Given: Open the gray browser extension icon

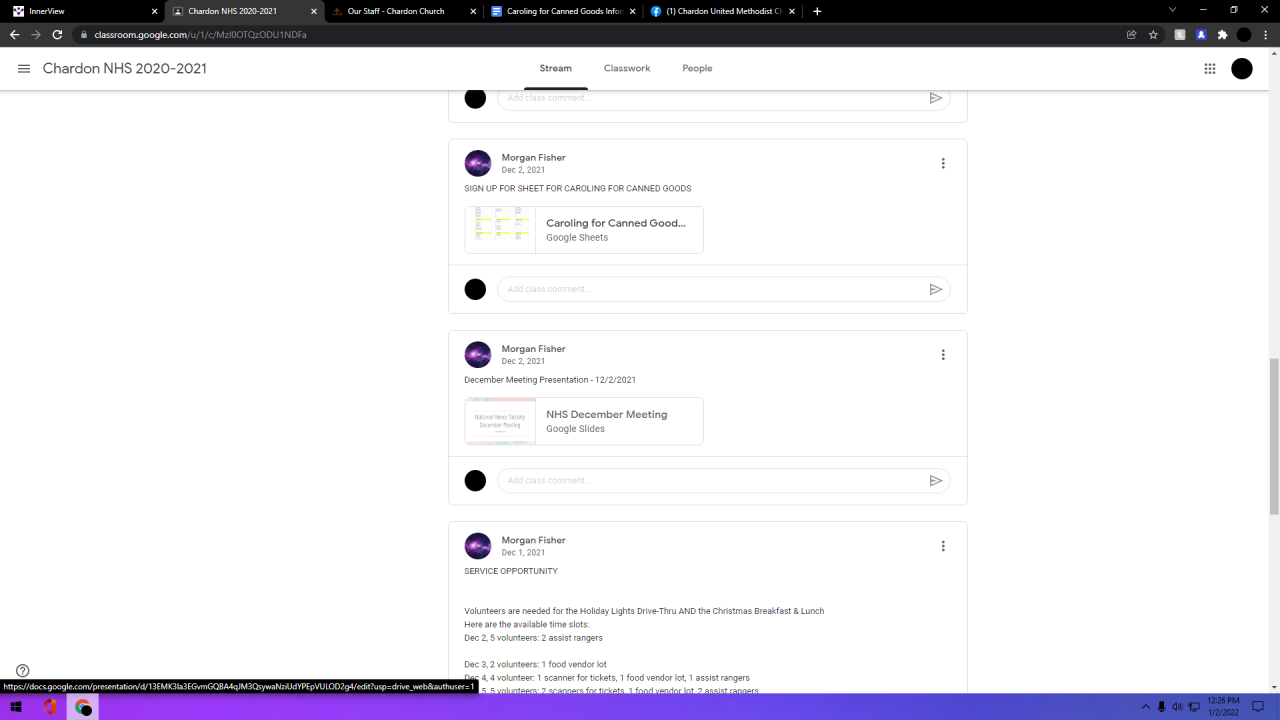Looking at the screenshot, I should pos(1180,34).
